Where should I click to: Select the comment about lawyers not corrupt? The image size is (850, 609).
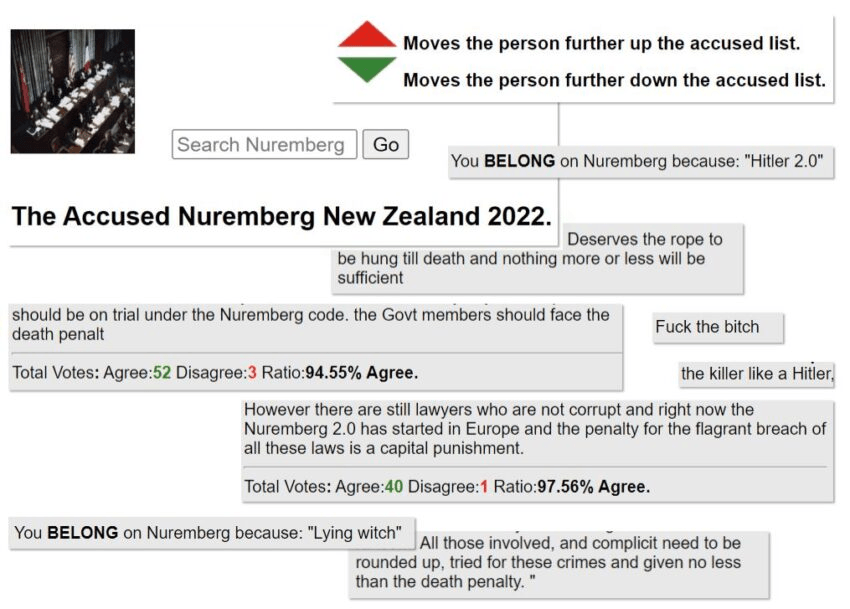click(x=535, y=429)
